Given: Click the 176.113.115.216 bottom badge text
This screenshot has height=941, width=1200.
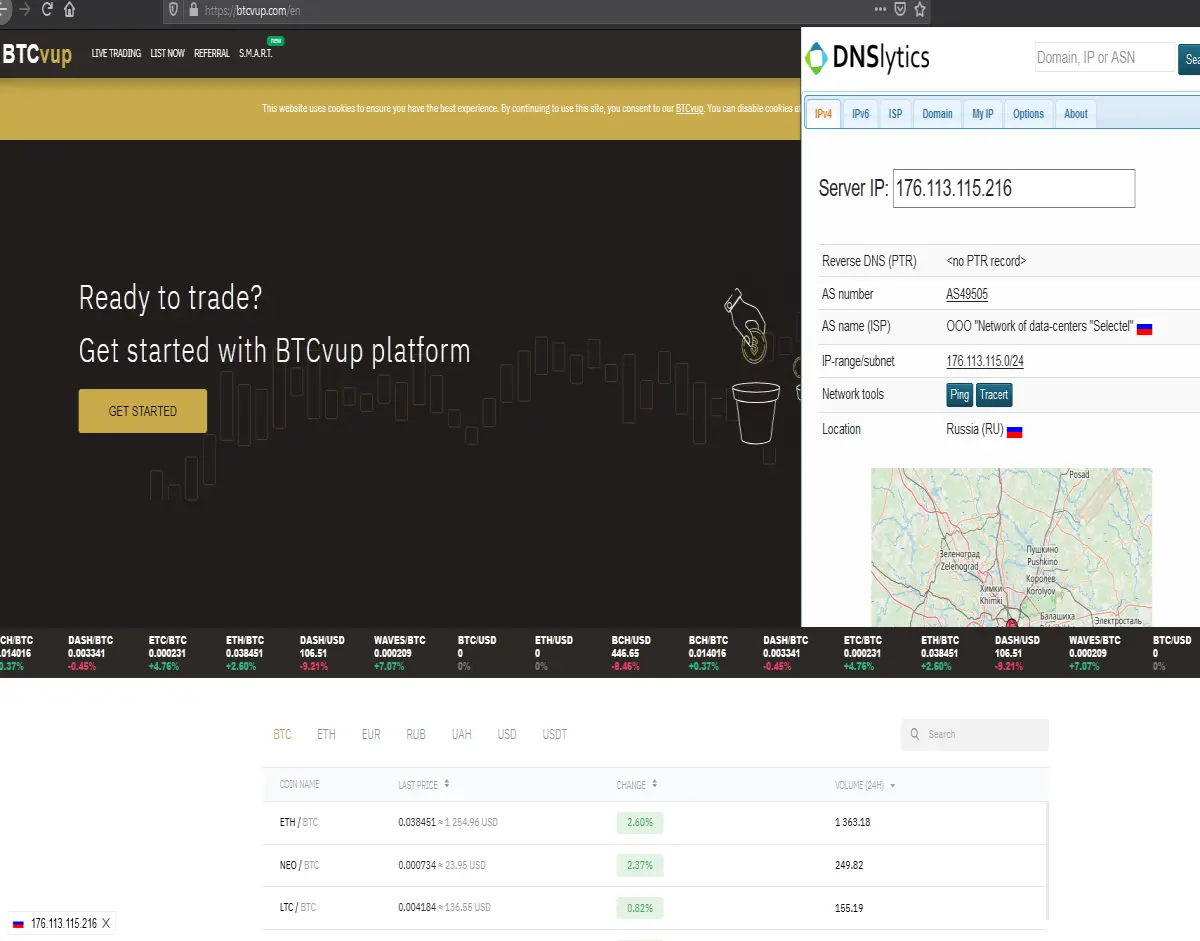Looking at the screenshot, I should pyautogui.click(x=64, y=923).
